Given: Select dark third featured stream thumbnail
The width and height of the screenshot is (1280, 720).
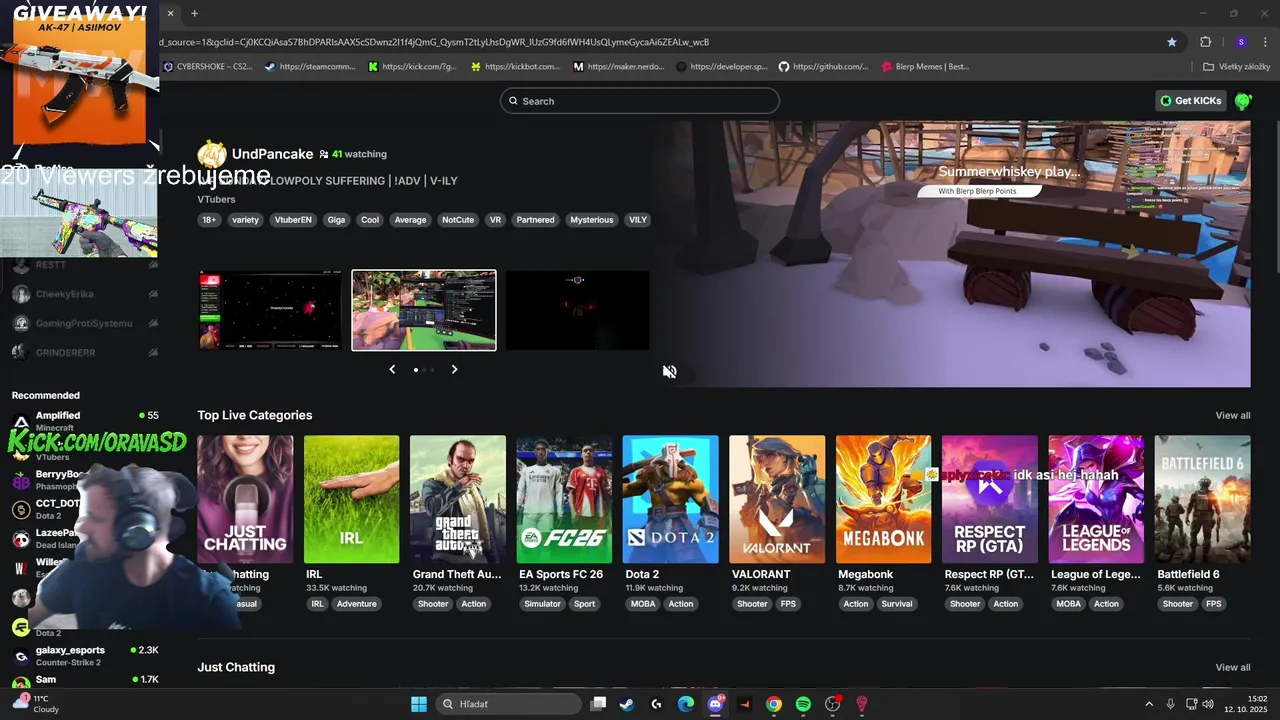Looking at the screenshot, I should point(577,310).
